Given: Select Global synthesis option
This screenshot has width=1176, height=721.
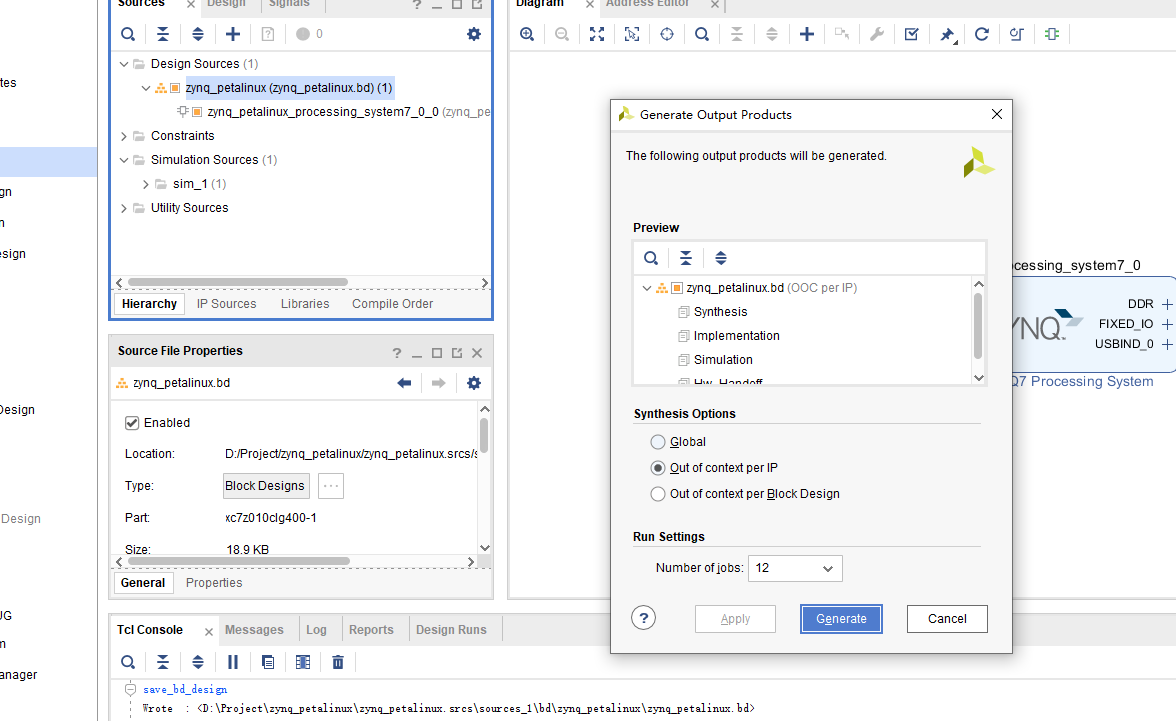Looking at the screenshot, I should pos(658,442).
